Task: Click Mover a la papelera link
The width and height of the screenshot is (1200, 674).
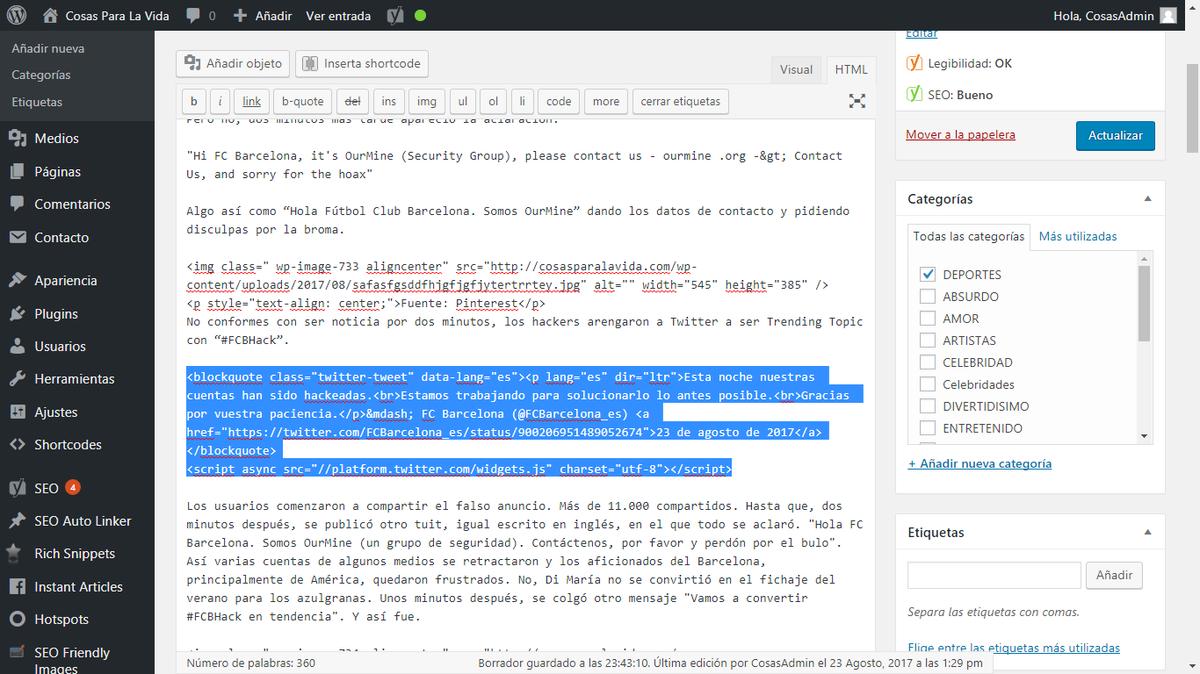Action: 960,135
